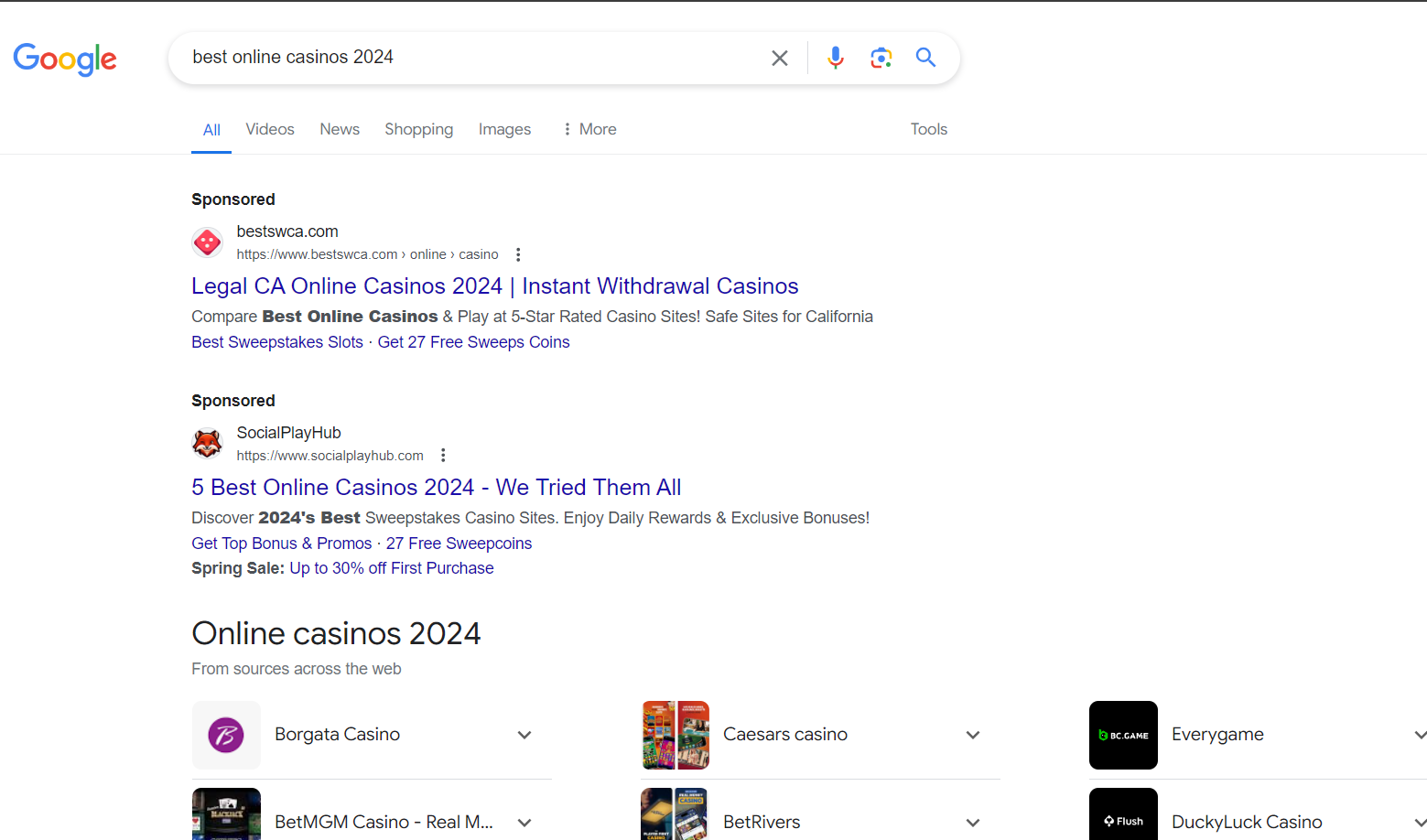Open Best Sweepstakes Slots sitelink
This screenshot has height=840, width=1427.
(277, 341)
